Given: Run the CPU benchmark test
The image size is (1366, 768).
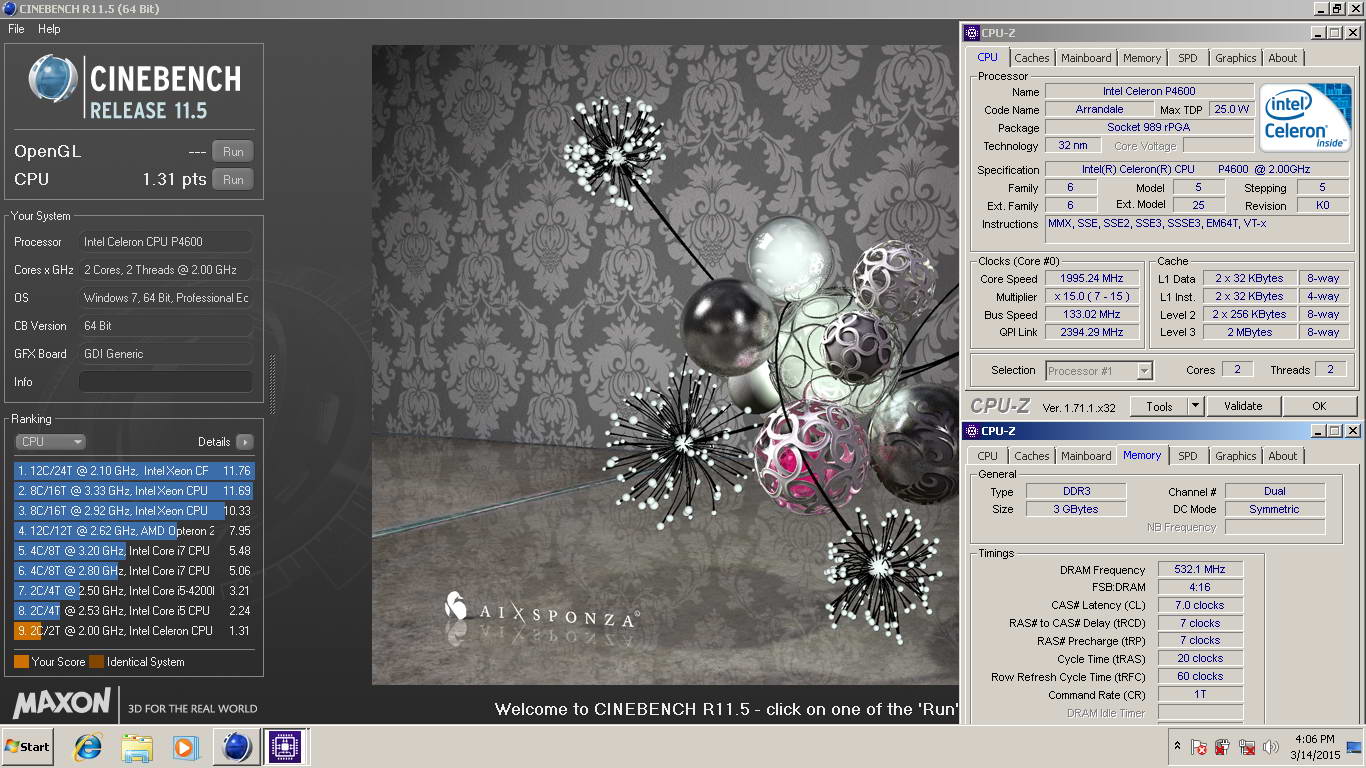Looking at the screenshot, I should (x=233, y=180).
